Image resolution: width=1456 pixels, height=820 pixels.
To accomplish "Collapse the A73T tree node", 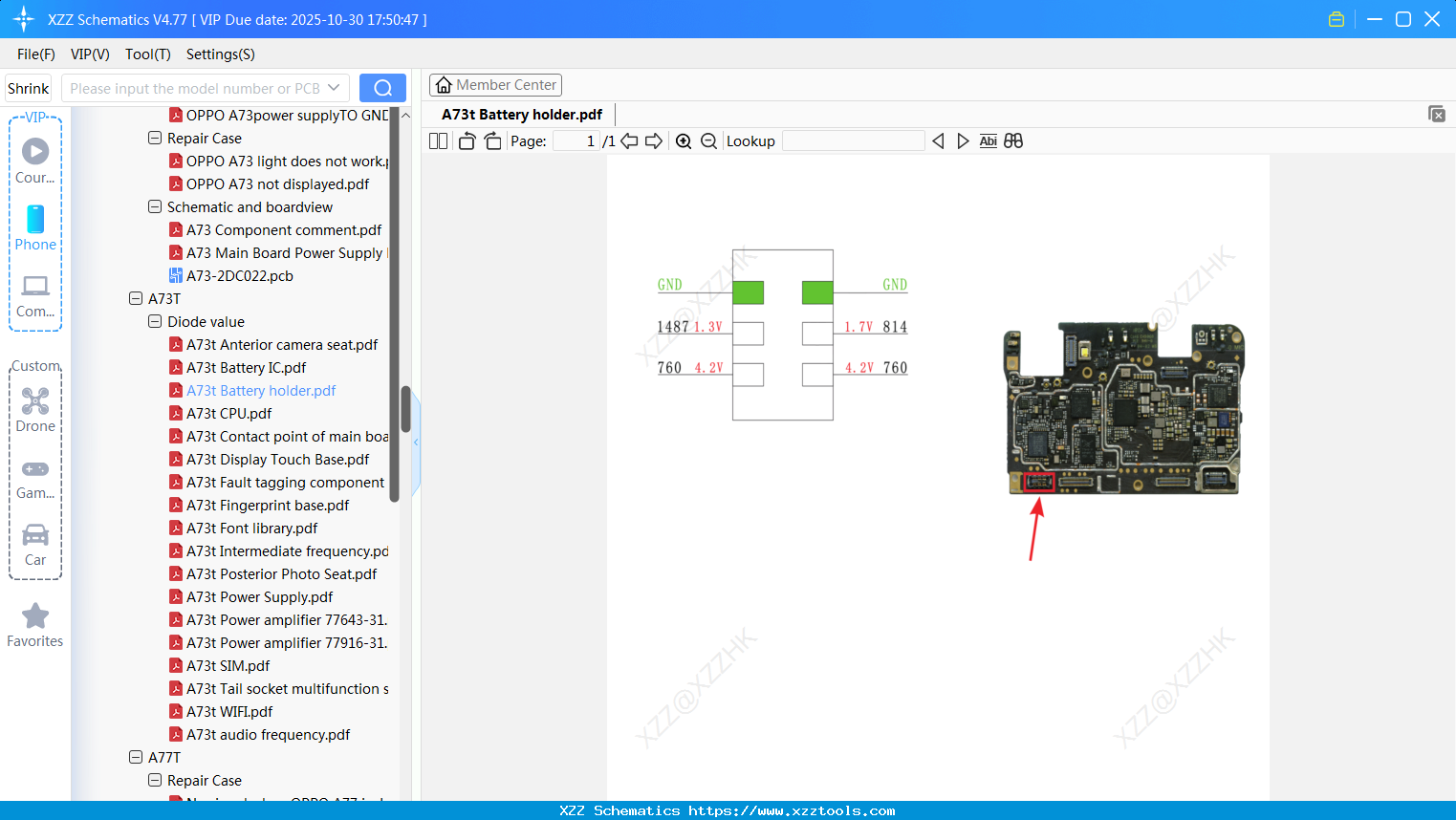I will click(x=136, y=298).
